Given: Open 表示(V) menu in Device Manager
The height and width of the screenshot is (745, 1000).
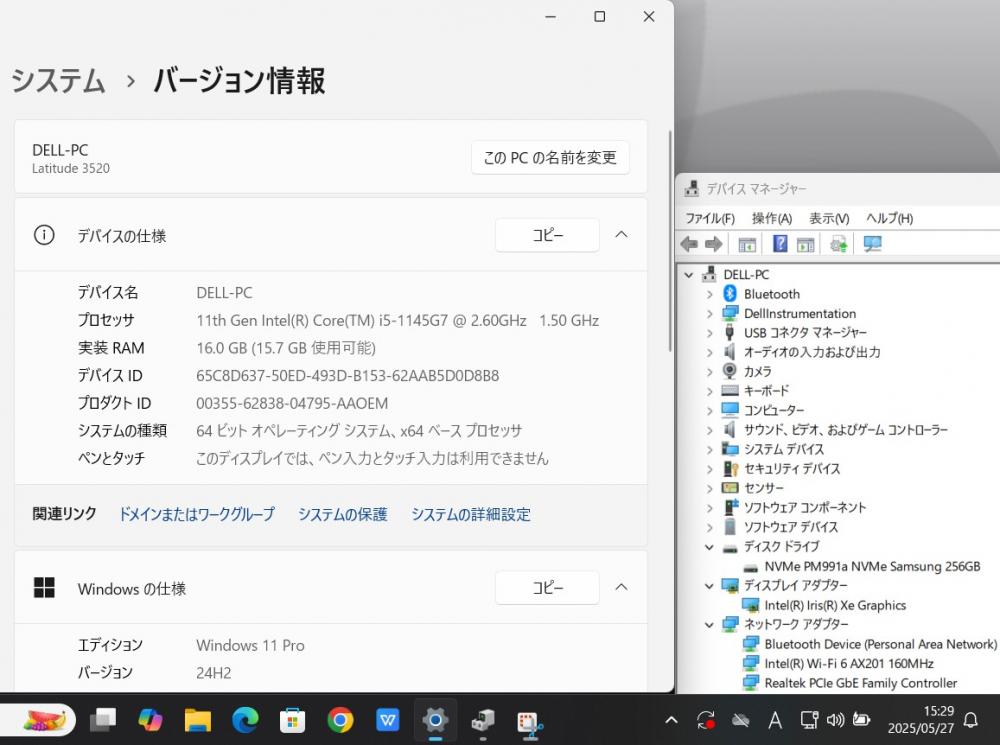Looking at the screenshot, I should point(829,218).
